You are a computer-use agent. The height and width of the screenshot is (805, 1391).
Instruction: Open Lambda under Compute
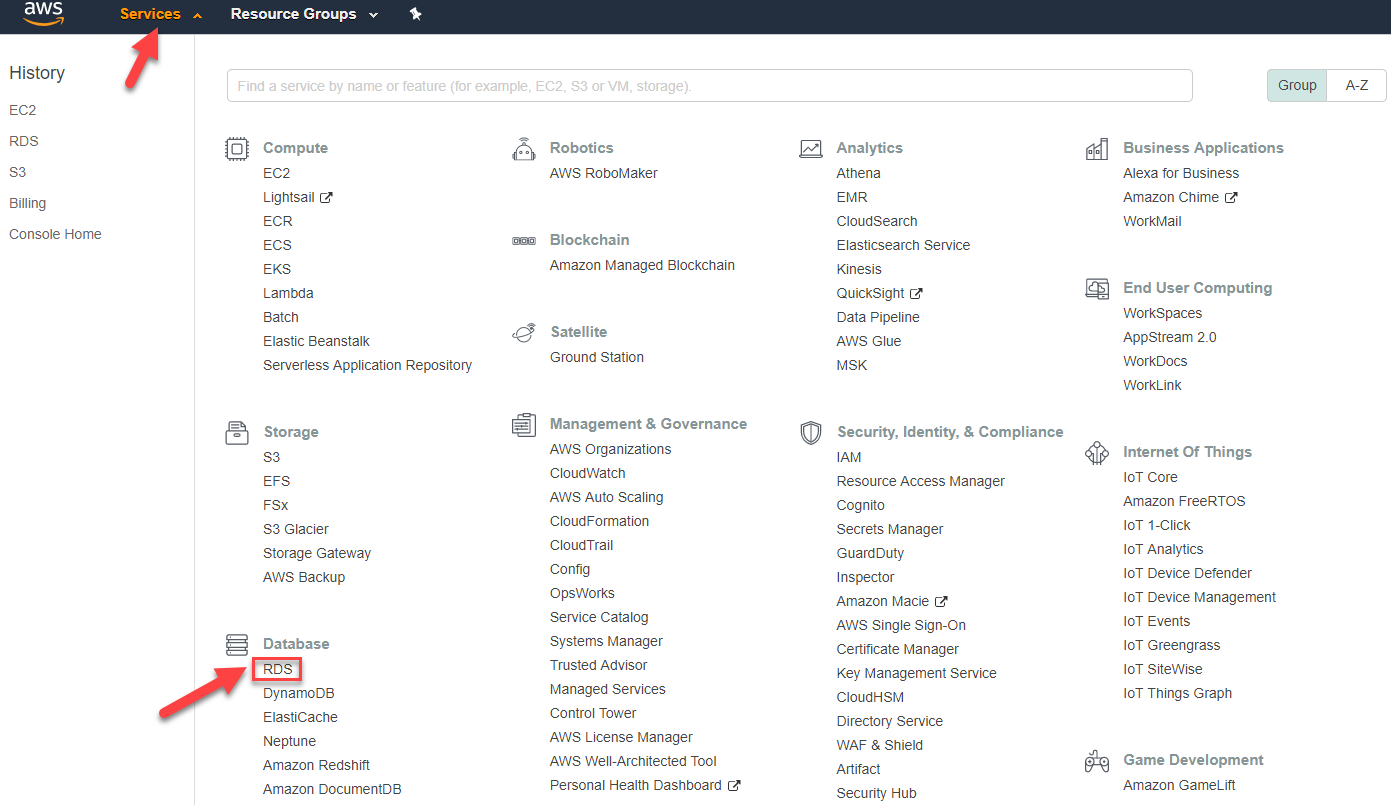288,293
